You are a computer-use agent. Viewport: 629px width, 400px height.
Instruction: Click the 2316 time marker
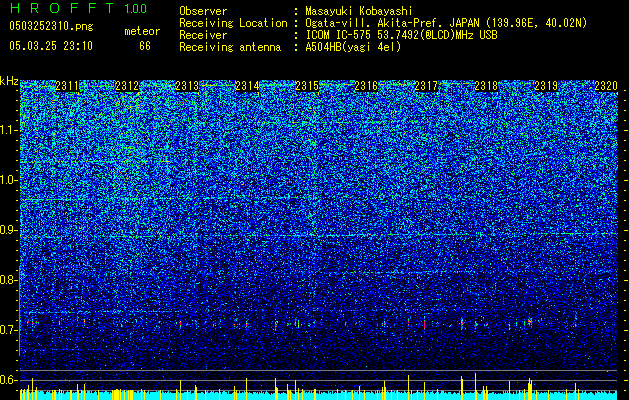[366, 86]
